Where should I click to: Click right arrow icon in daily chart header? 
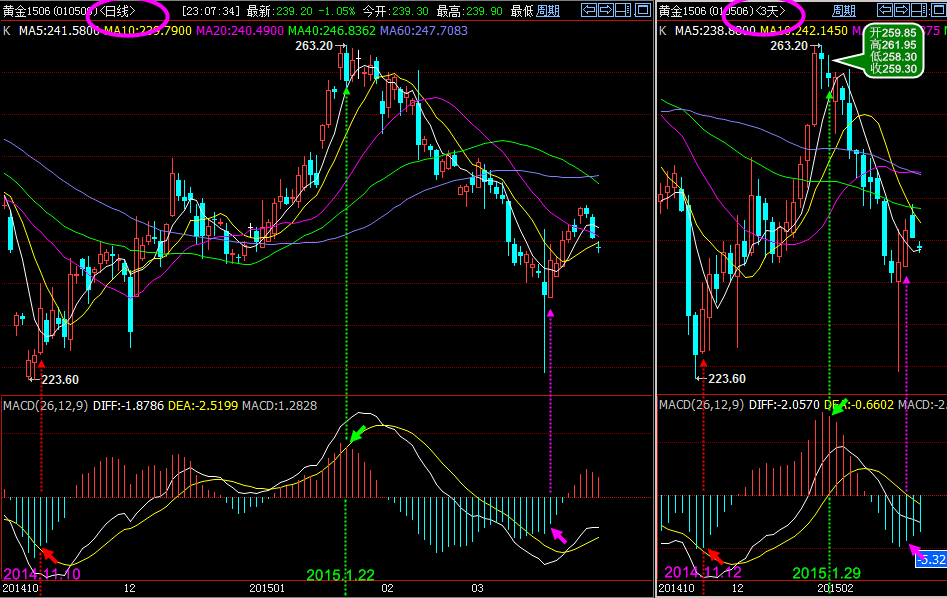click(x=606, y=10)
